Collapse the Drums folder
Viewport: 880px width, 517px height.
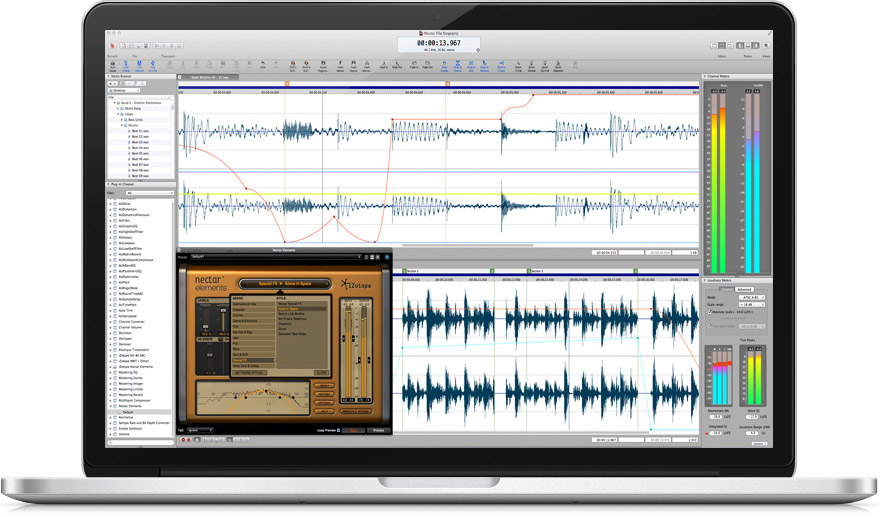pyautogui.click(x=122, y=125)
